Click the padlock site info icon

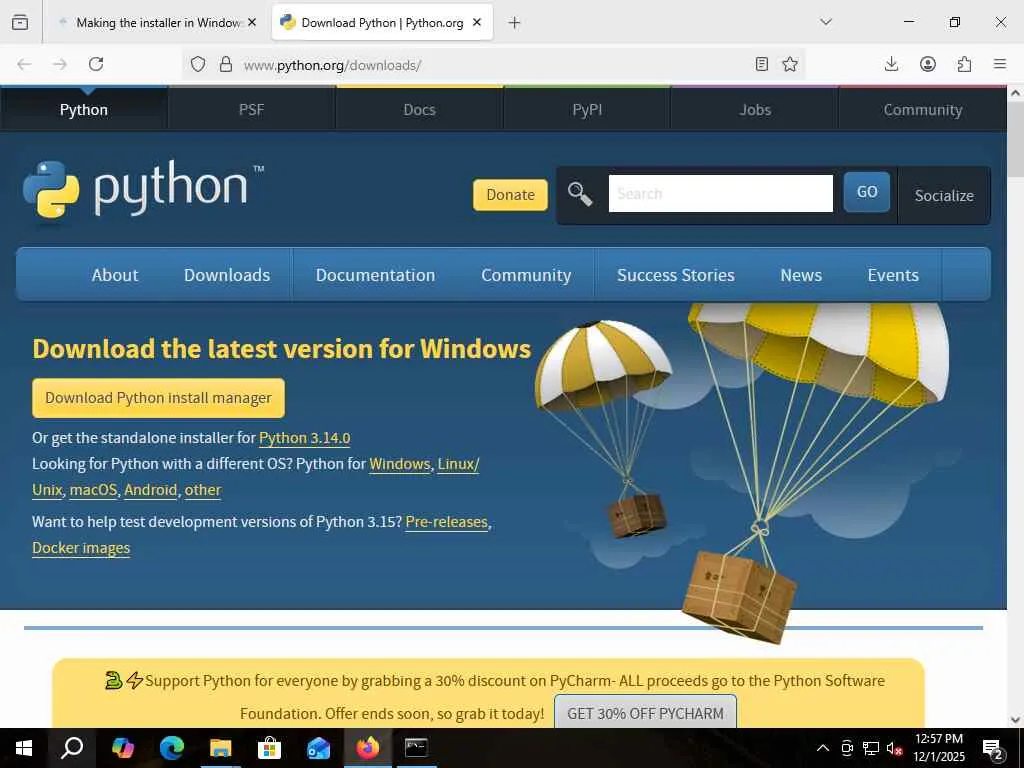point(226,64)
